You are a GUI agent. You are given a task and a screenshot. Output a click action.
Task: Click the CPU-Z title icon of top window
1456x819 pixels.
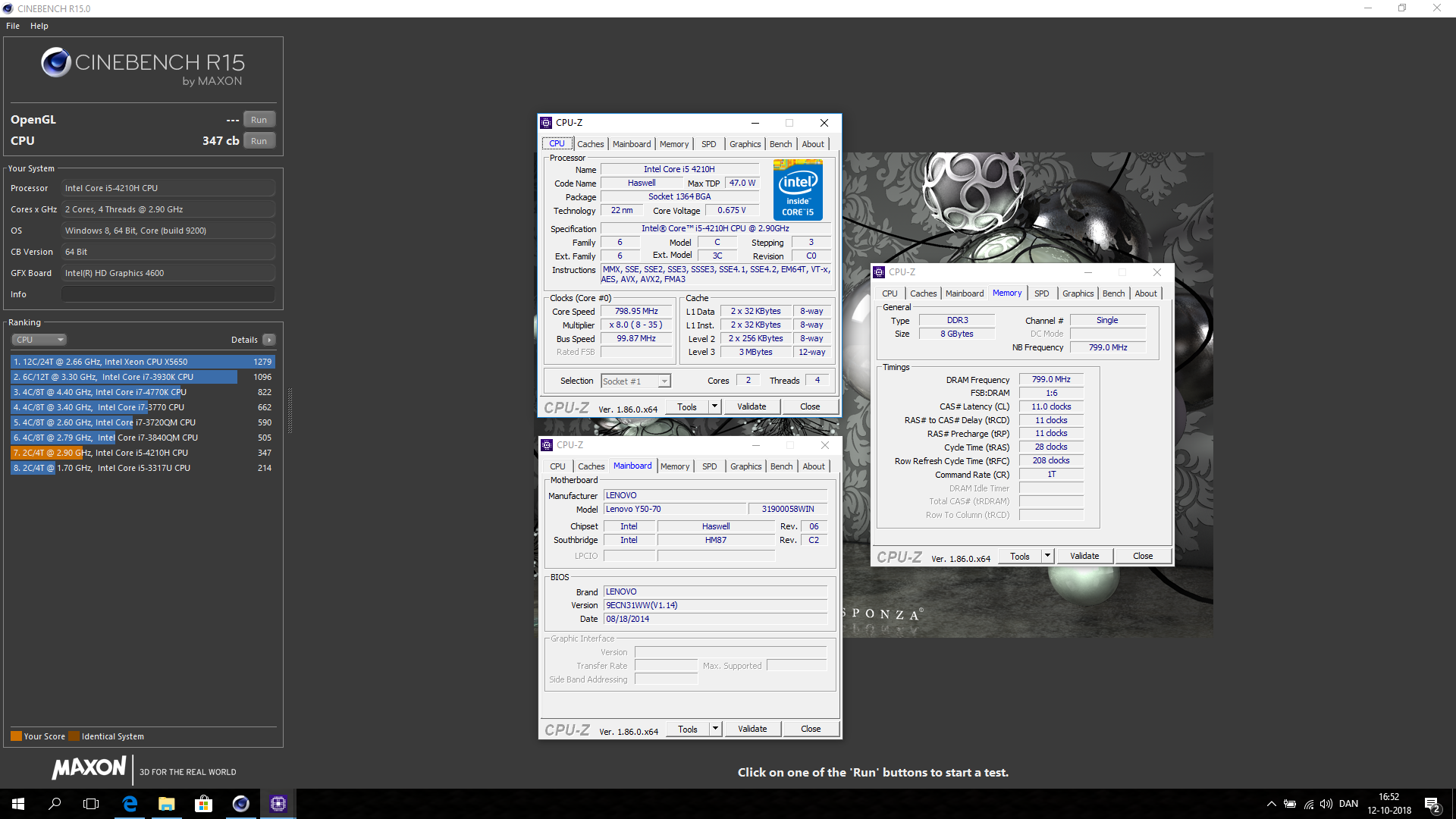click(546, 123)
